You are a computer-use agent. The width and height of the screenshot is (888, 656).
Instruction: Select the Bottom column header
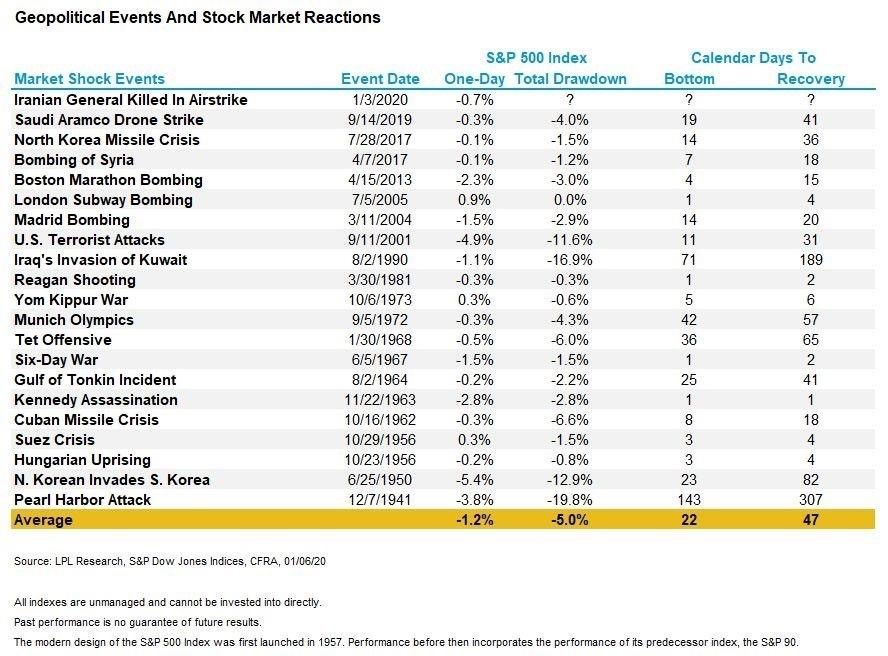coord(689,79)
